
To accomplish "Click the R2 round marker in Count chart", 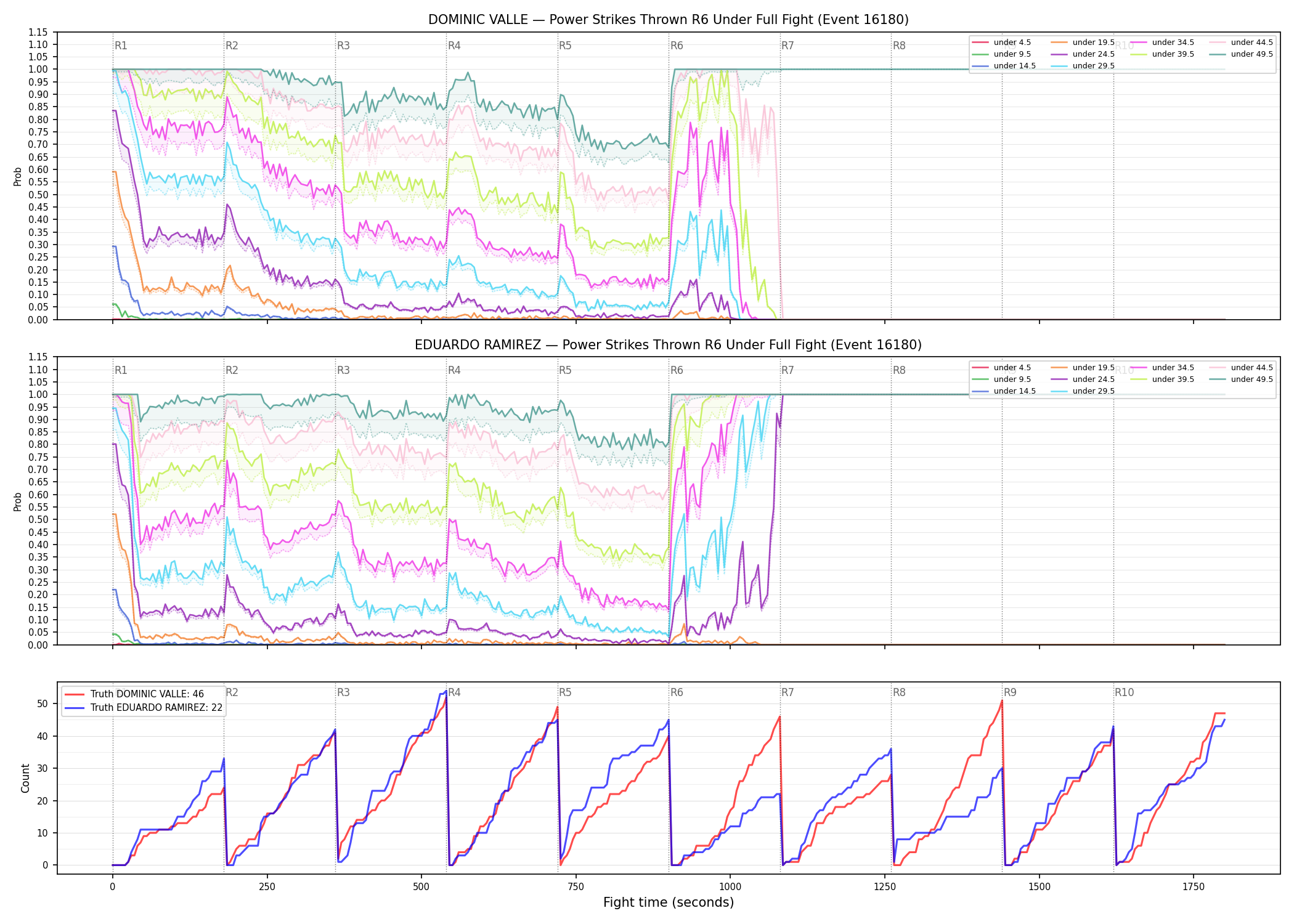I will pyautogui.click(x=232, y=692).
